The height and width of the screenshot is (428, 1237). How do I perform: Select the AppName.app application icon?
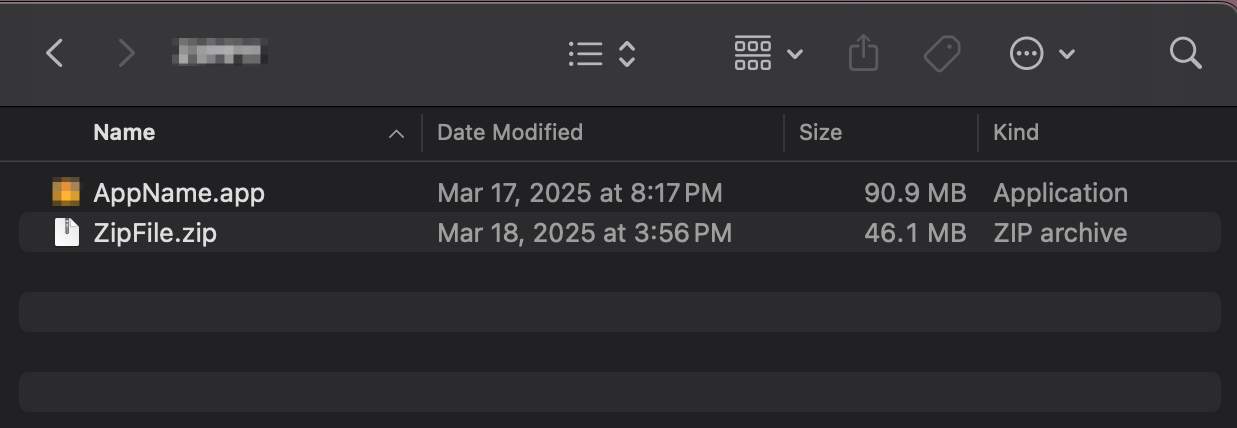pyautogui.click(x=66, y=192)
